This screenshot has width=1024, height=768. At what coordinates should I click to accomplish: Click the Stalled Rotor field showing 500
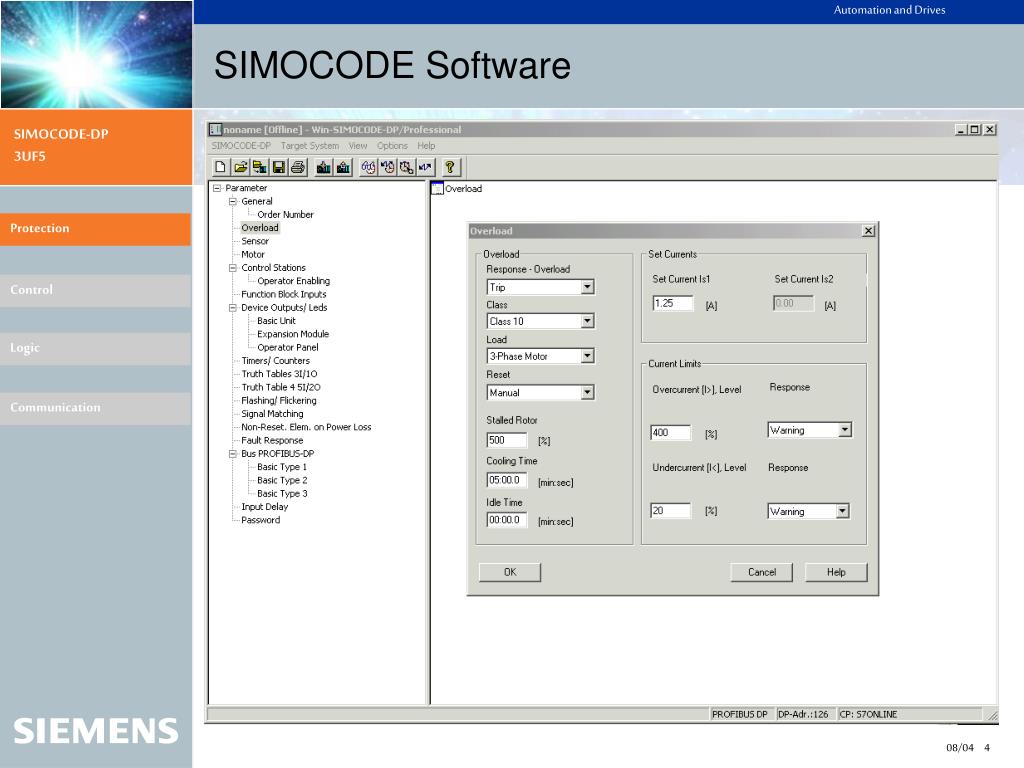tap(506, 440)
